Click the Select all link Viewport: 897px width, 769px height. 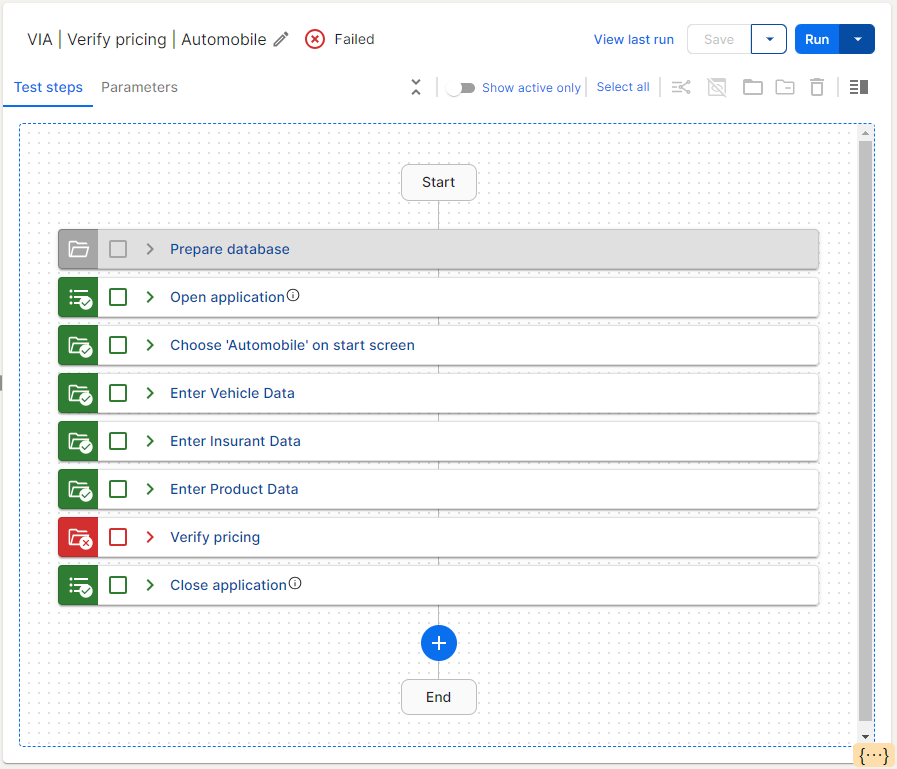(x=622, y=87)
